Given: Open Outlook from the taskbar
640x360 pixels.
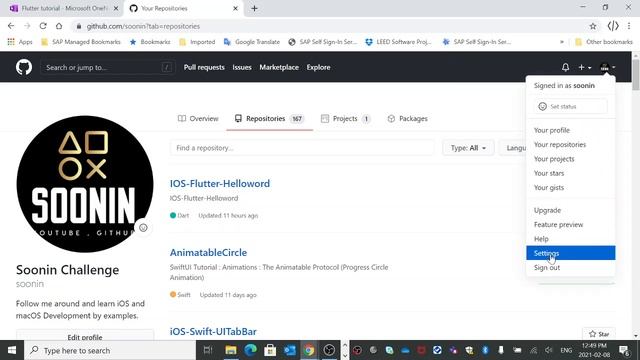Looking at the screenshot, I should coord(289,350).
